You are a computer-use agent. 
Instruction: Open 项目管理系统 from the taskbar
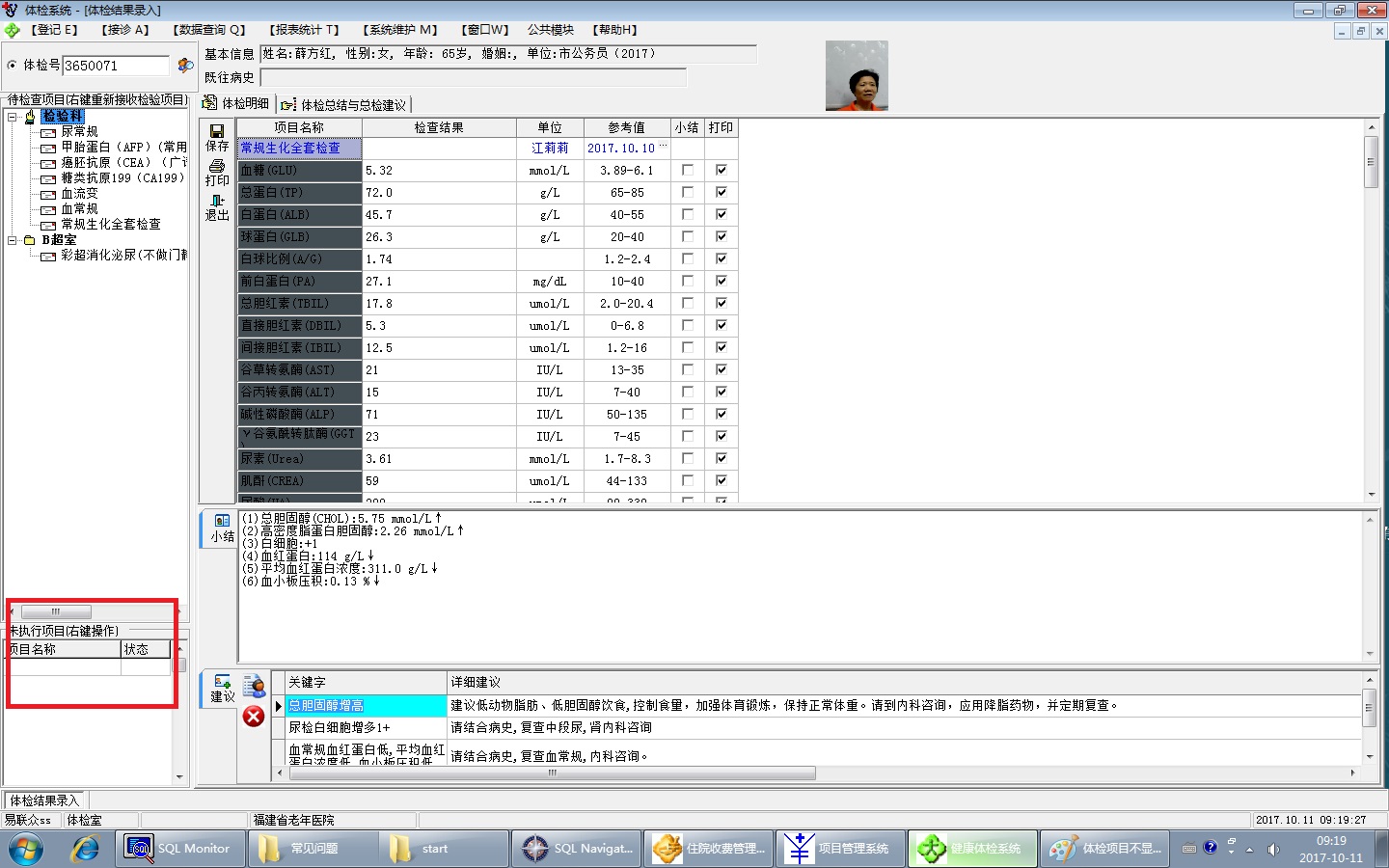(839, 849)
